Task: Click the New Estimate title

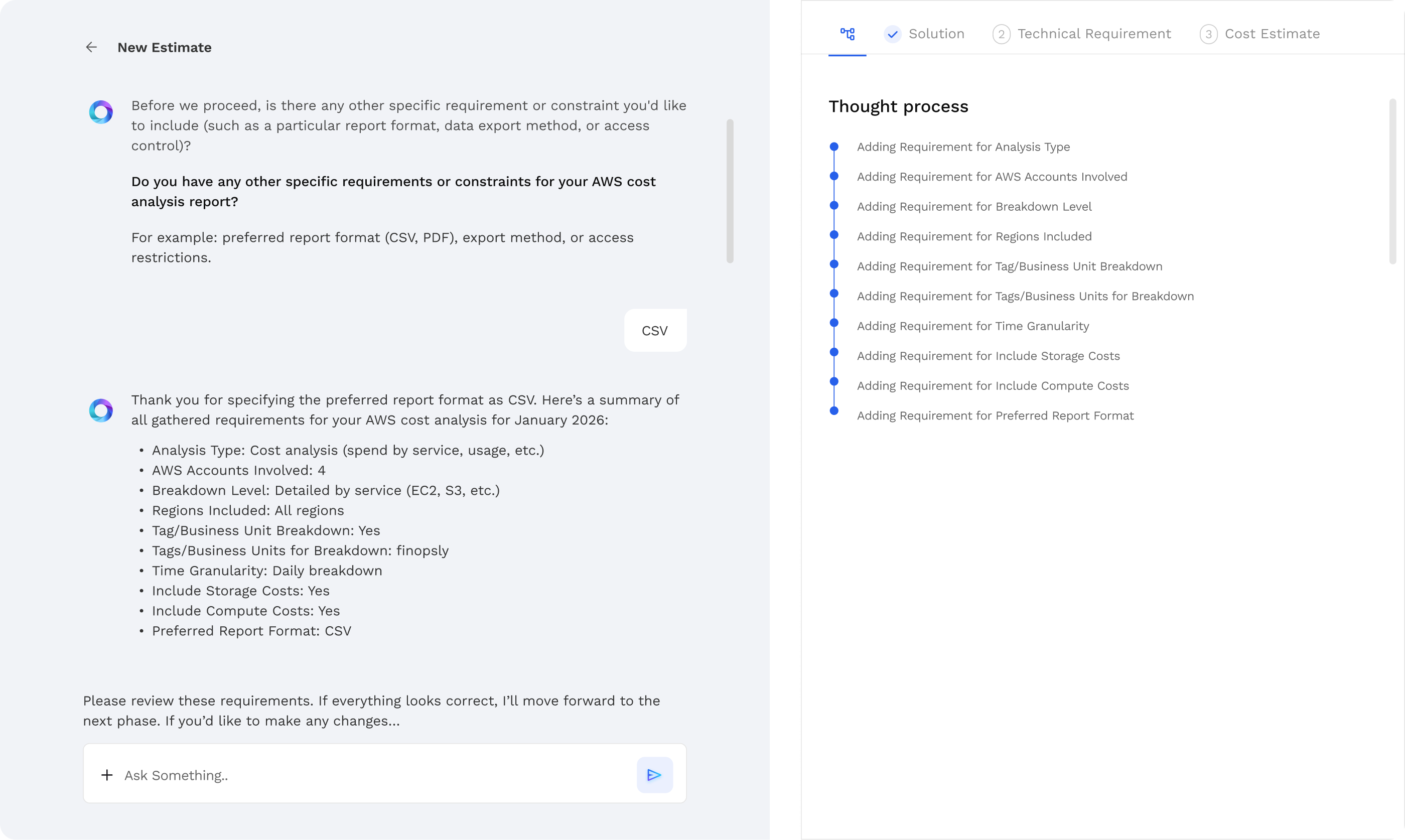Action: tap(164, 48)
